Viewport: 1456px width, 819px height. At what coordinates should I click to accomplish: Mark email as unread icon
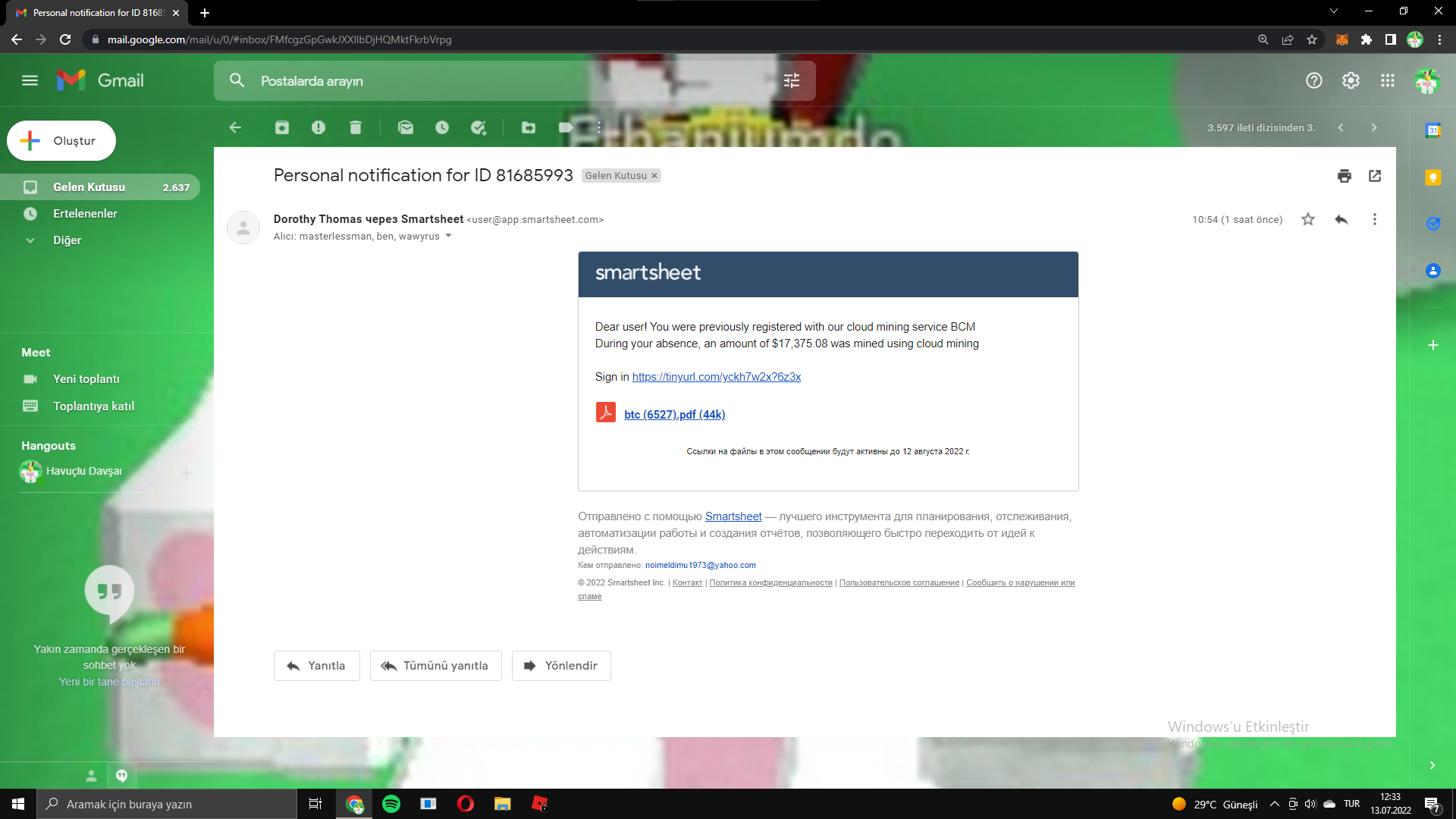[406, 127]
